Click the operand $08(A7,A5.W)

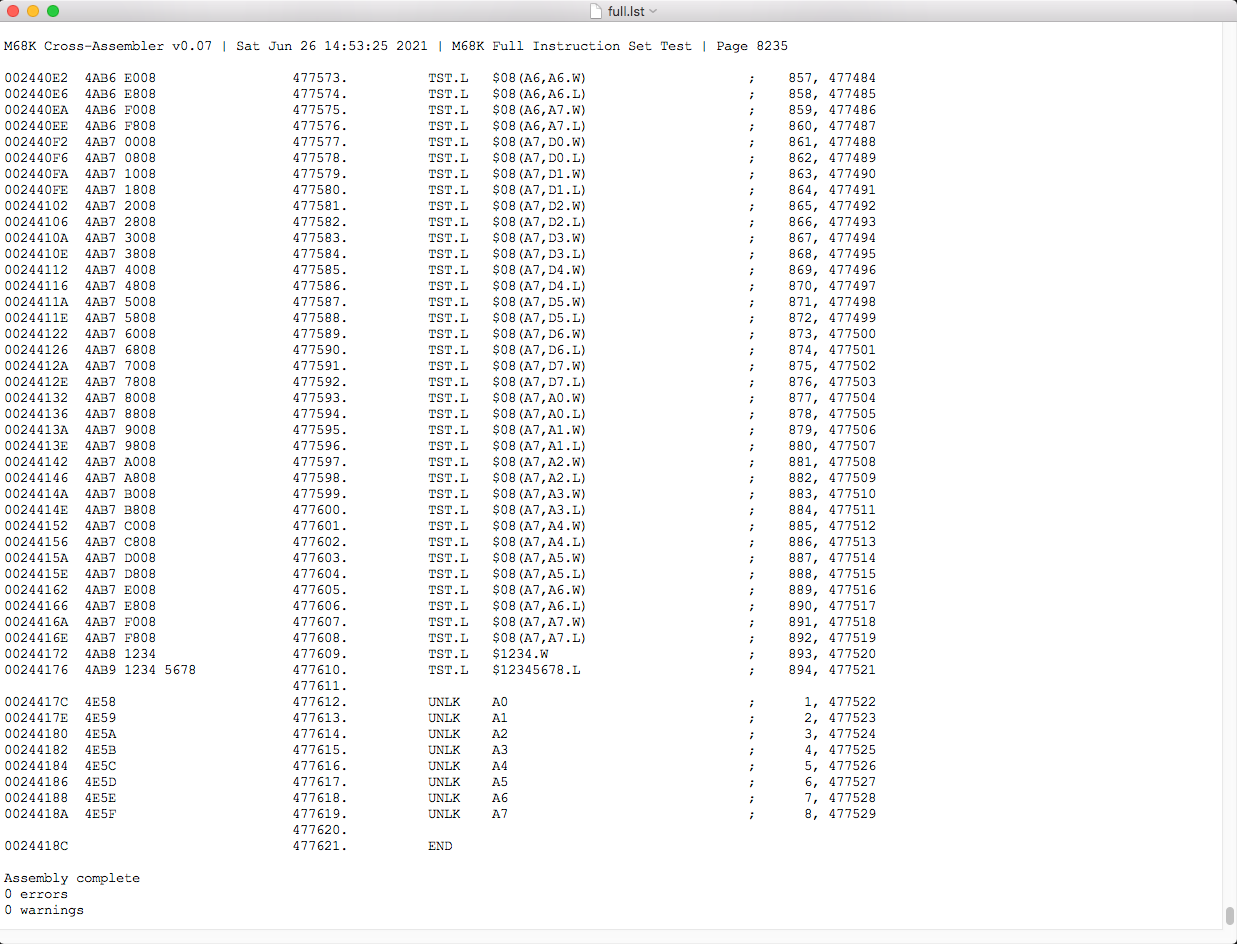540,558
